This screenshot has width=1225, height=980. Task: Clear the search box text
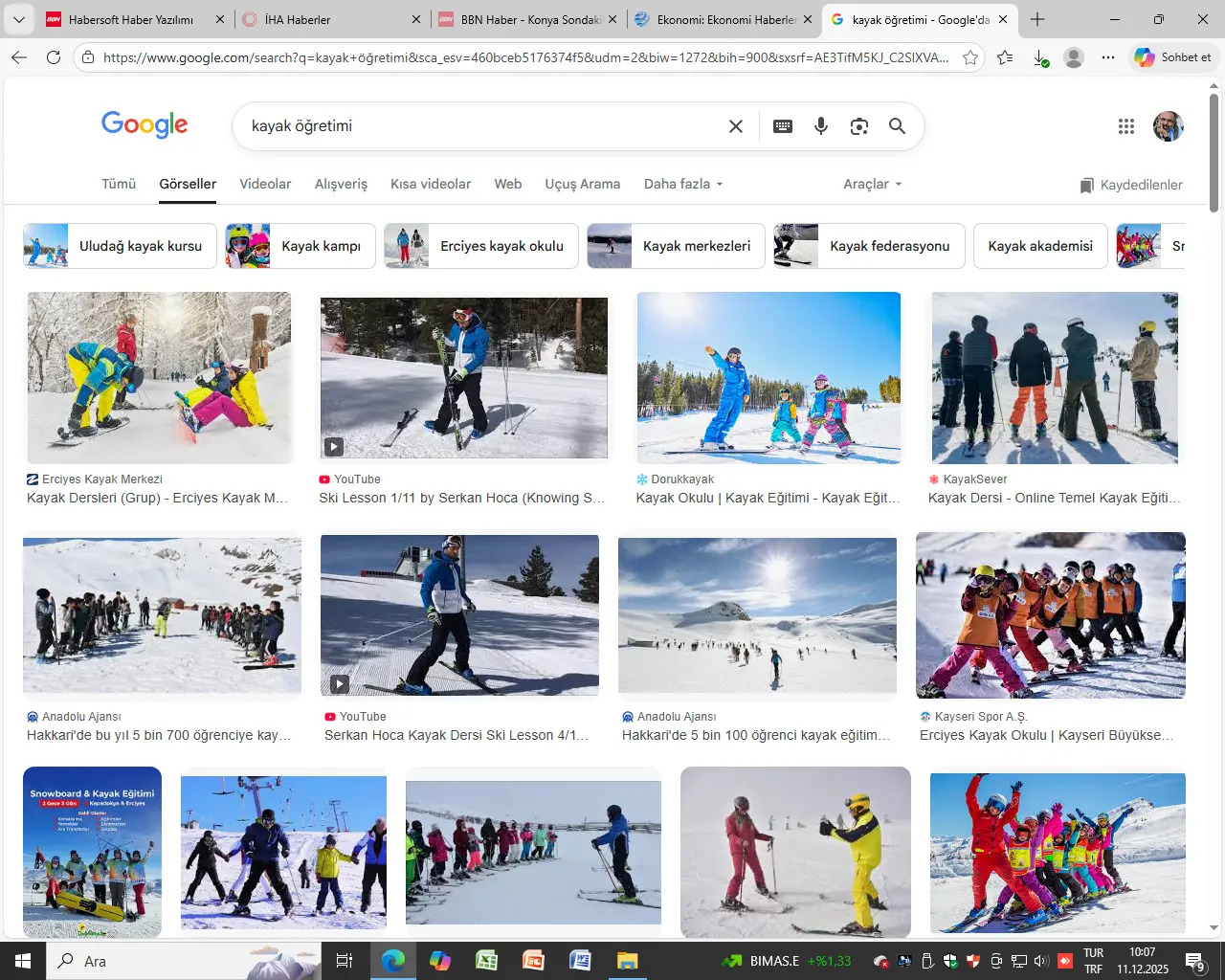(x=735, y=126)
